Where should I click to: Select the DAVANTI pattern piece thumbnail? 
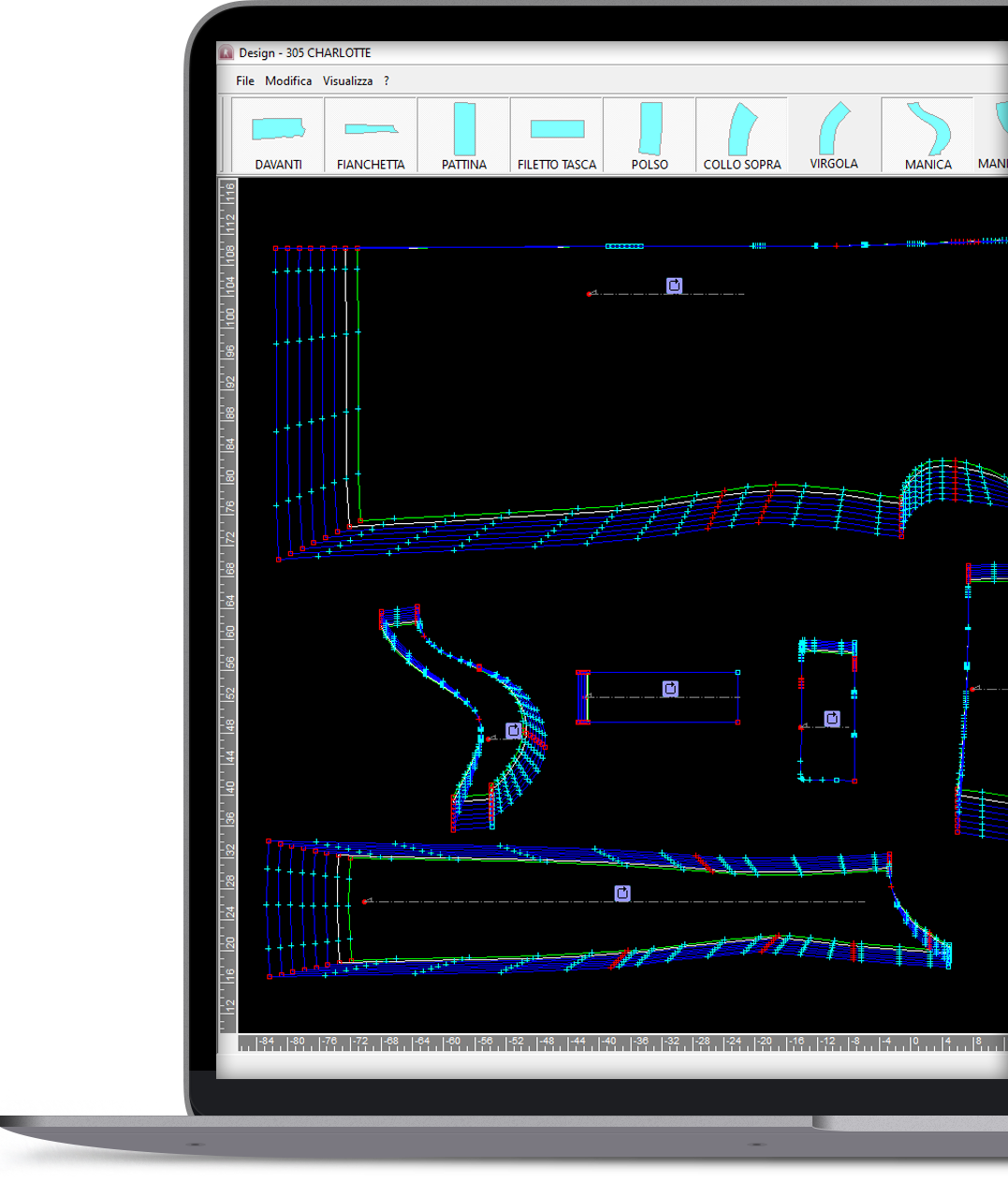278,136
